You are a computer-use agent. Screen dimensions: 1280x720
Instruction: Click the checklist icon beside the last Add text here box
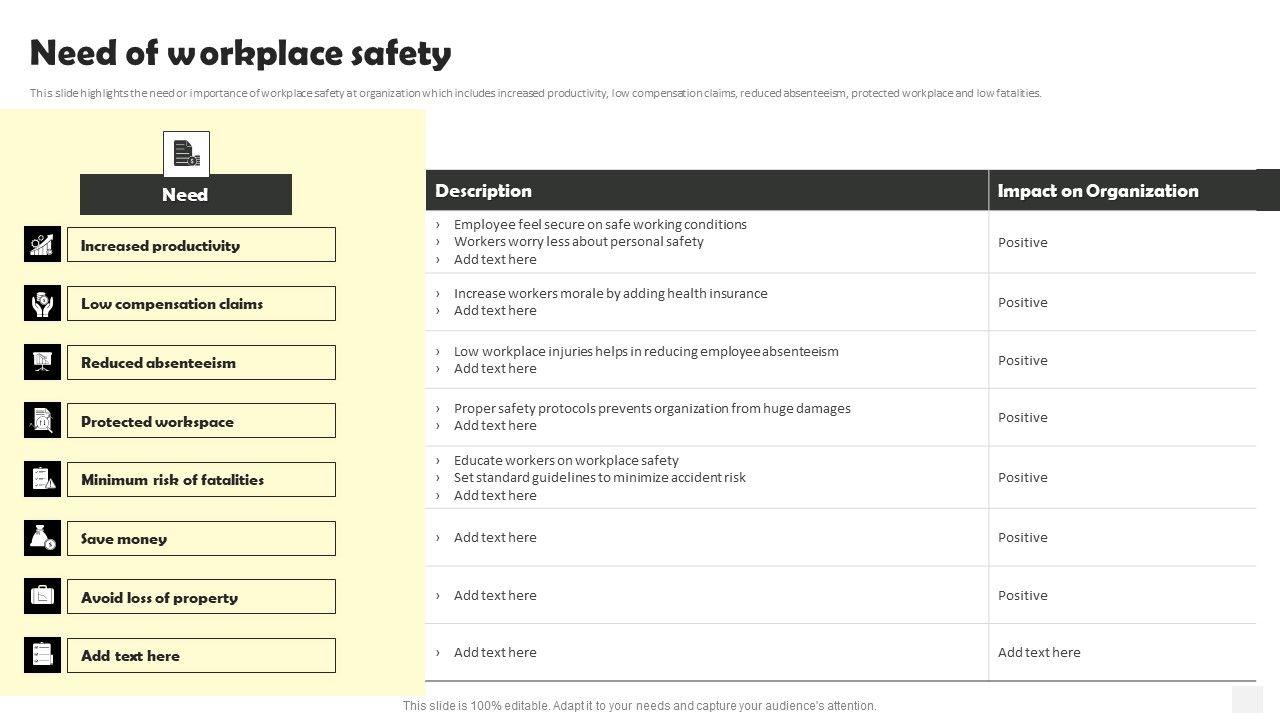(42, 655)
